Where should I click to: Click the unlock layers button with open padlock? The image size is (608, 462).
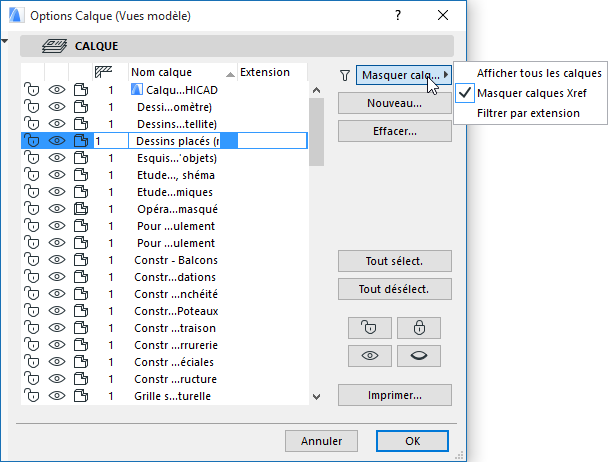(x=370, y=327)
